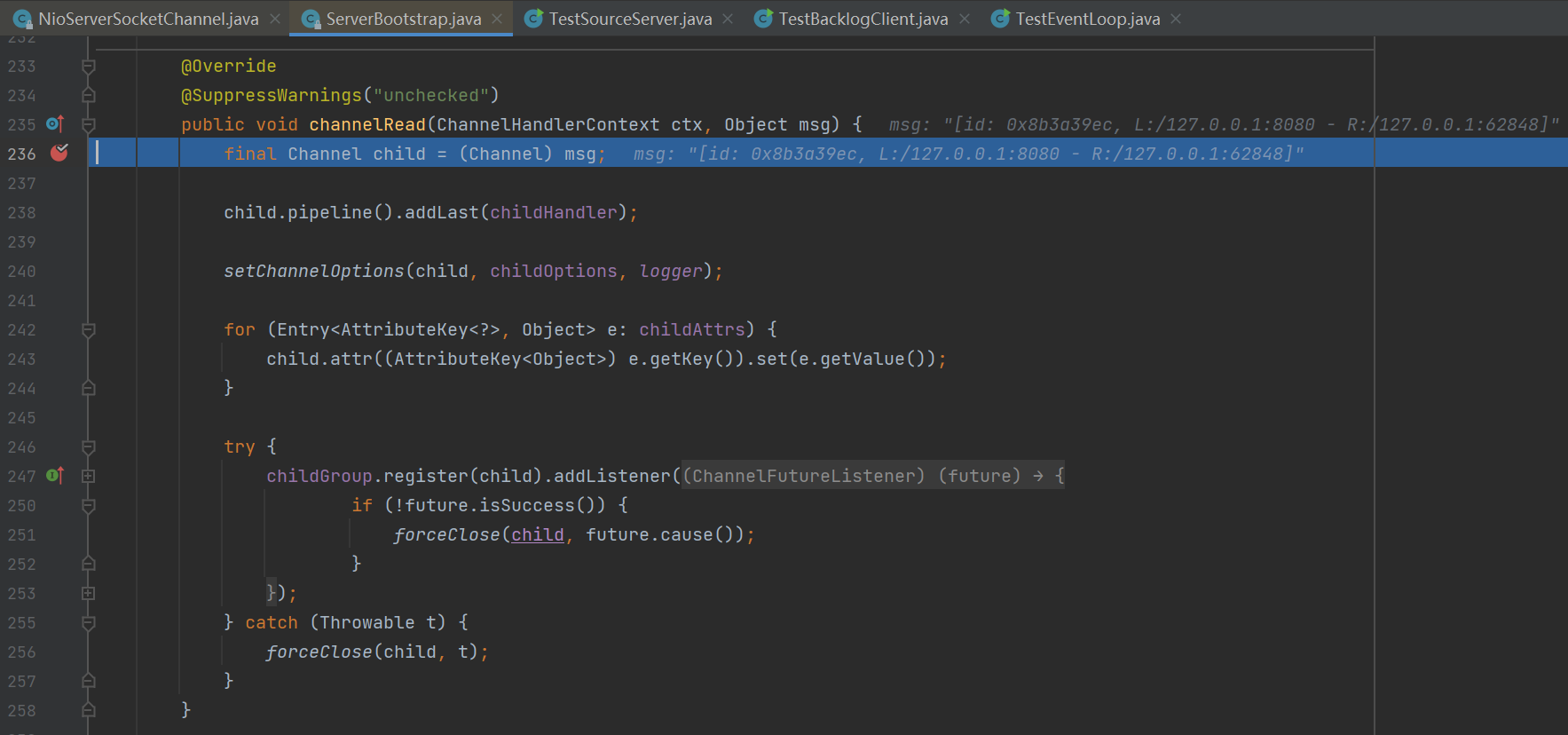Screen dimensions: 1568x735
Task: Toggle the breakpoint on line 236
Action: (x=59, y=154)
